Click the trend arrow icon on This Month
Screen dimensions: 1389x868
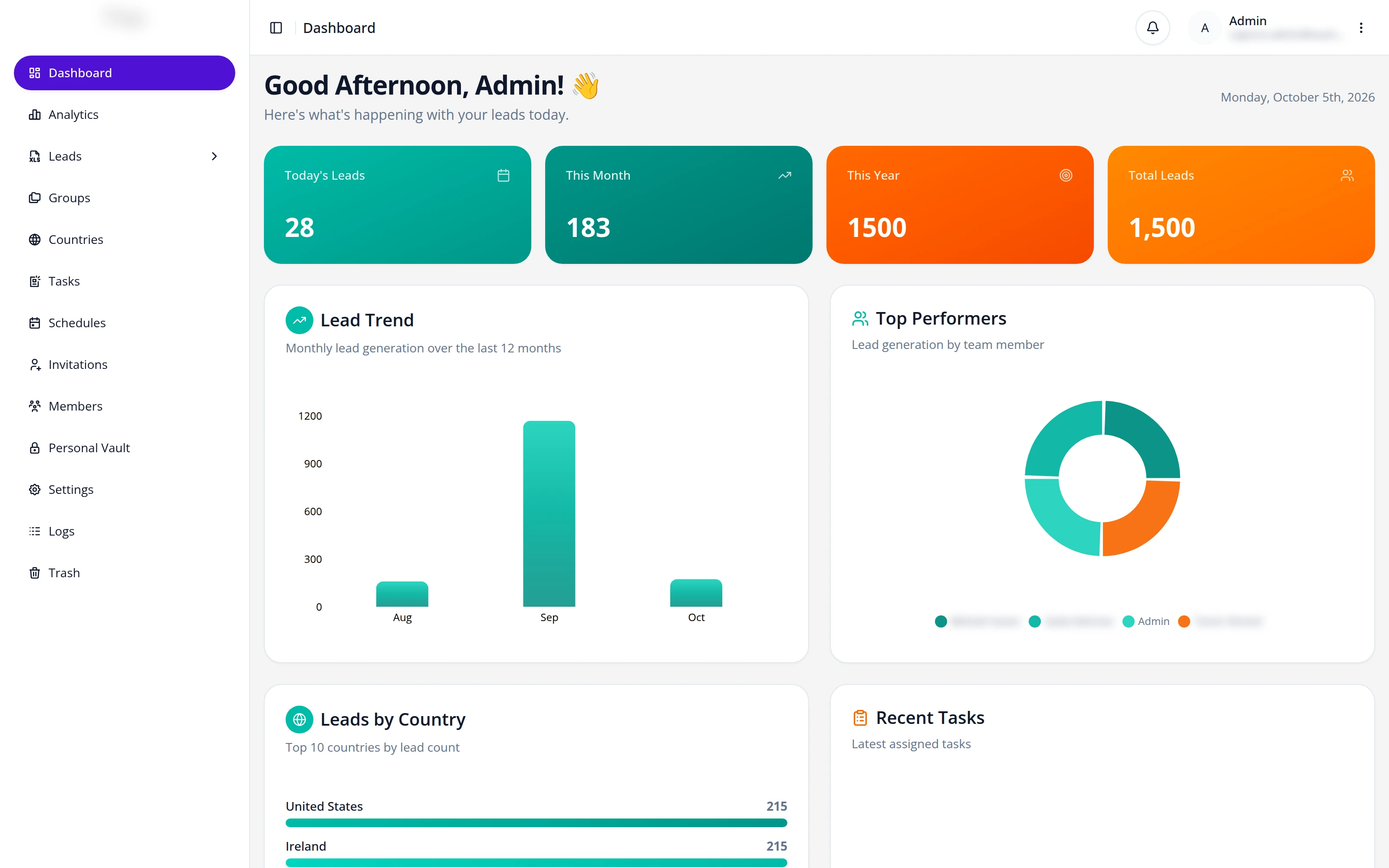785,175
